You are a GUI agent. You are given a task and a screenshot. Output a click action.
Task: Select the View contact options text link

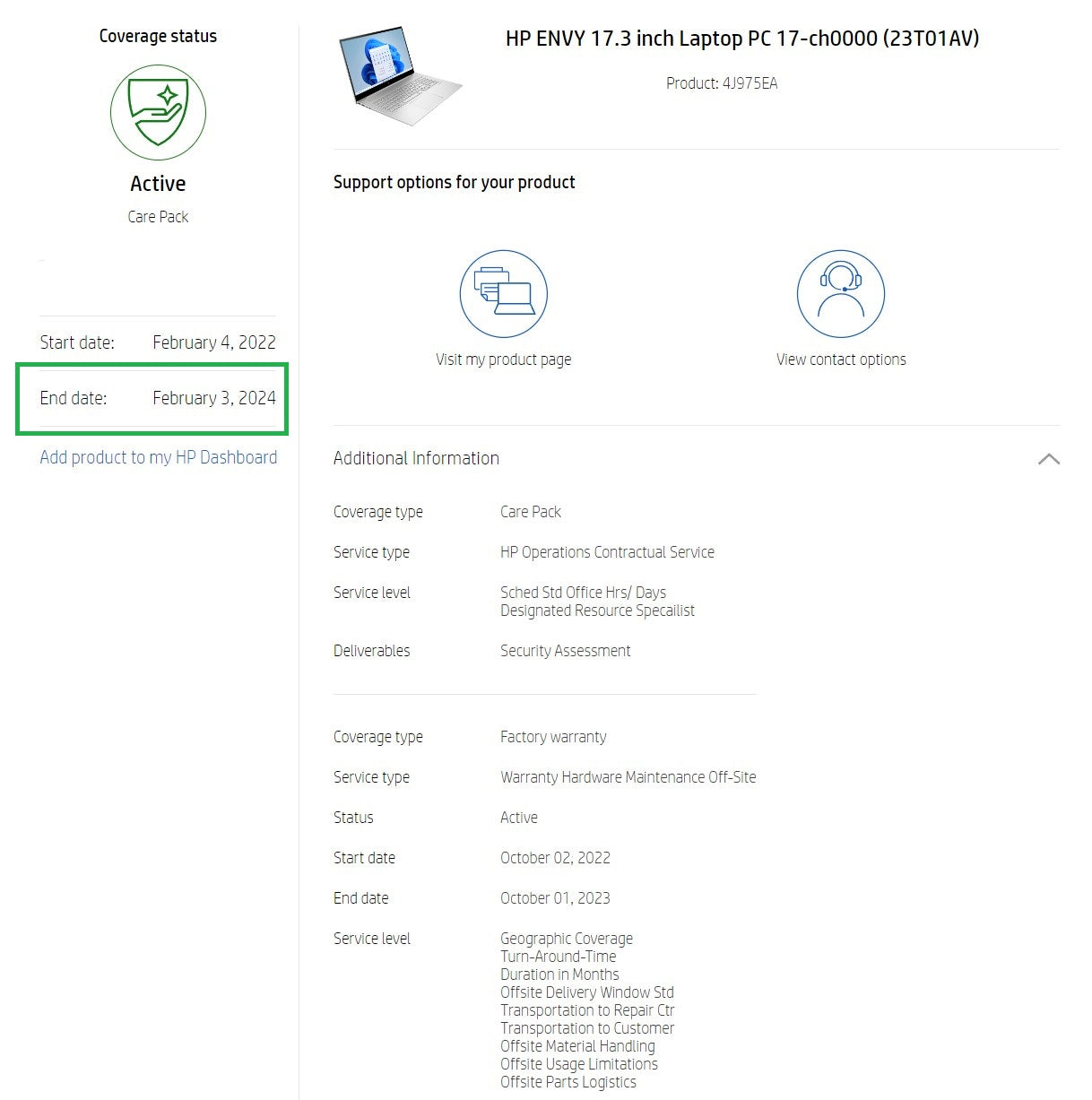point(840,359)
